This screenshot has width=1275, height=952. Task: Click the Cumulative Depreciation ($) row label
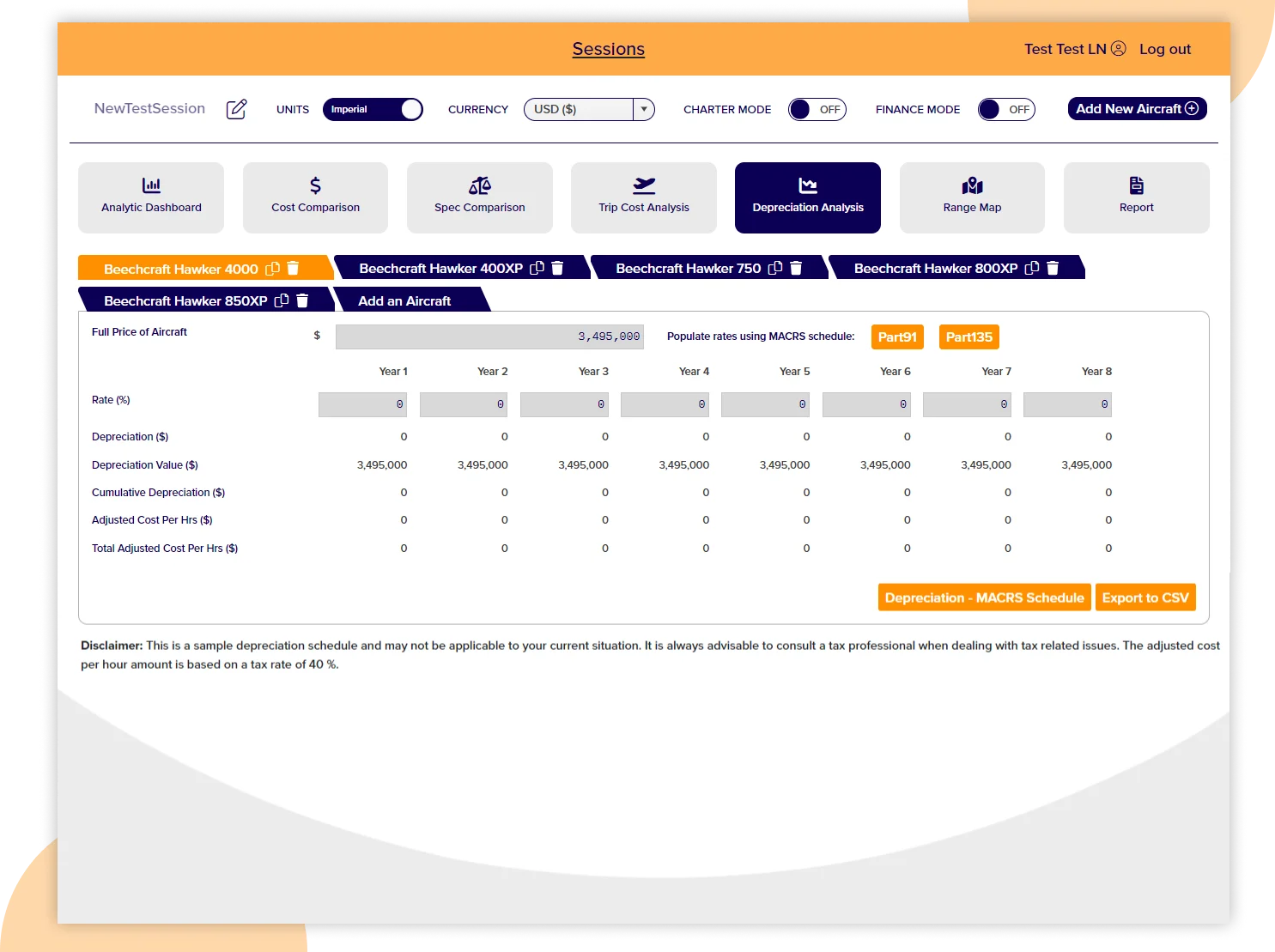click(158, 492)
